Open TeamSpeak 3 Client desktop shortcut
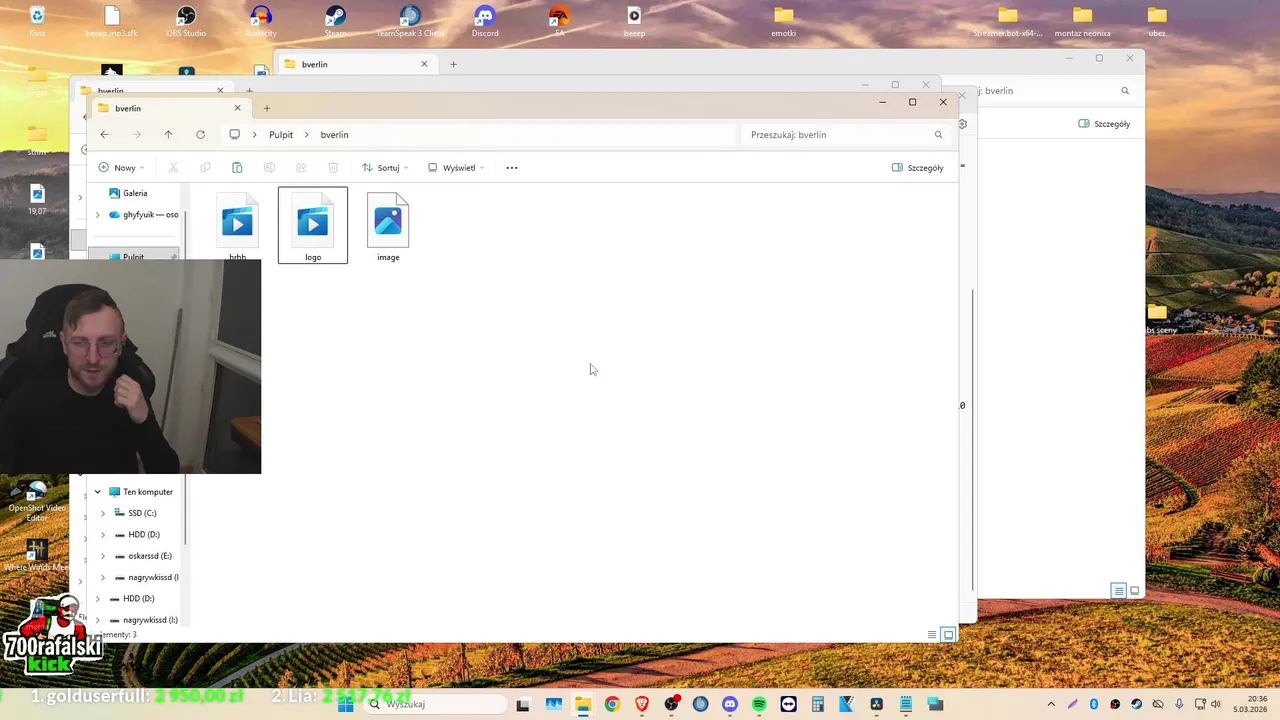The width and height of the screenshot is (1280, 720). click(410, 21)
